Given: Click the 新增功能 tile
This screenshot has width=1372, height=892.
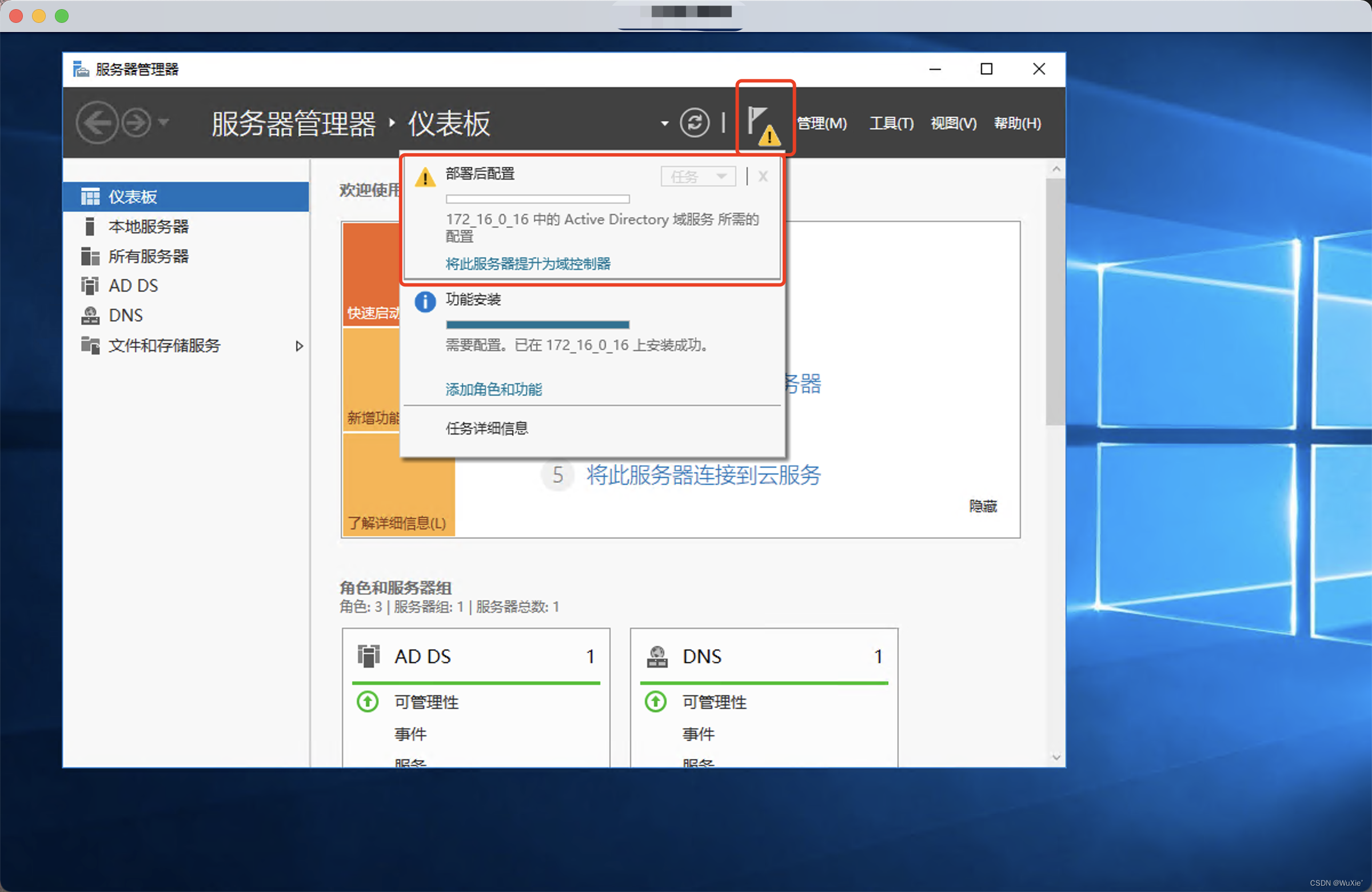Looking at the screenshot, I should point(370,380).
